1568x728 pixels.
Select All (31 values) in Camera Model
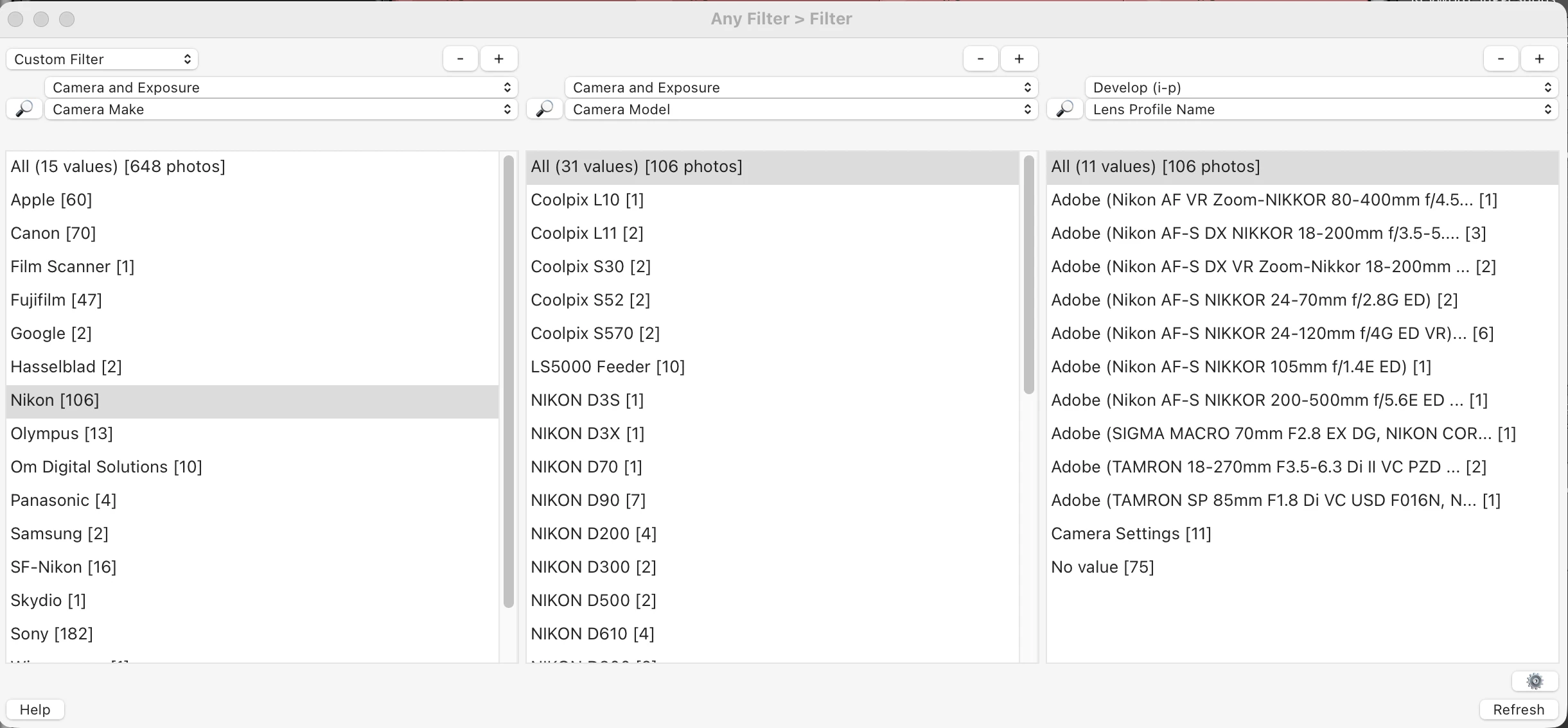[x=773, y=167]
